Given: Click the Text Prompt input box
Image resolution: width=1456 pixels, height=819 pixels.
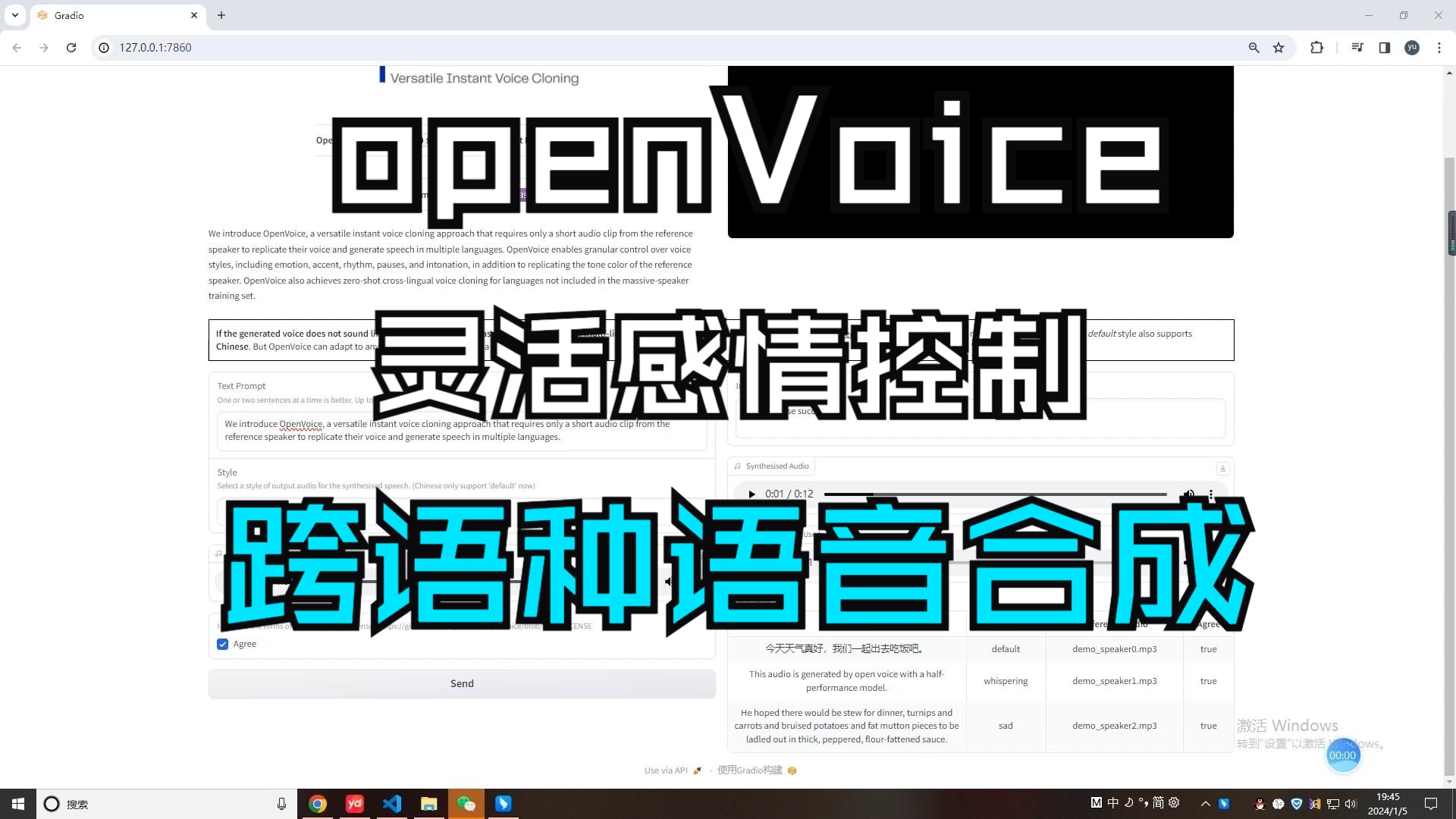Looking at the screenshot, I should (461, 430).
